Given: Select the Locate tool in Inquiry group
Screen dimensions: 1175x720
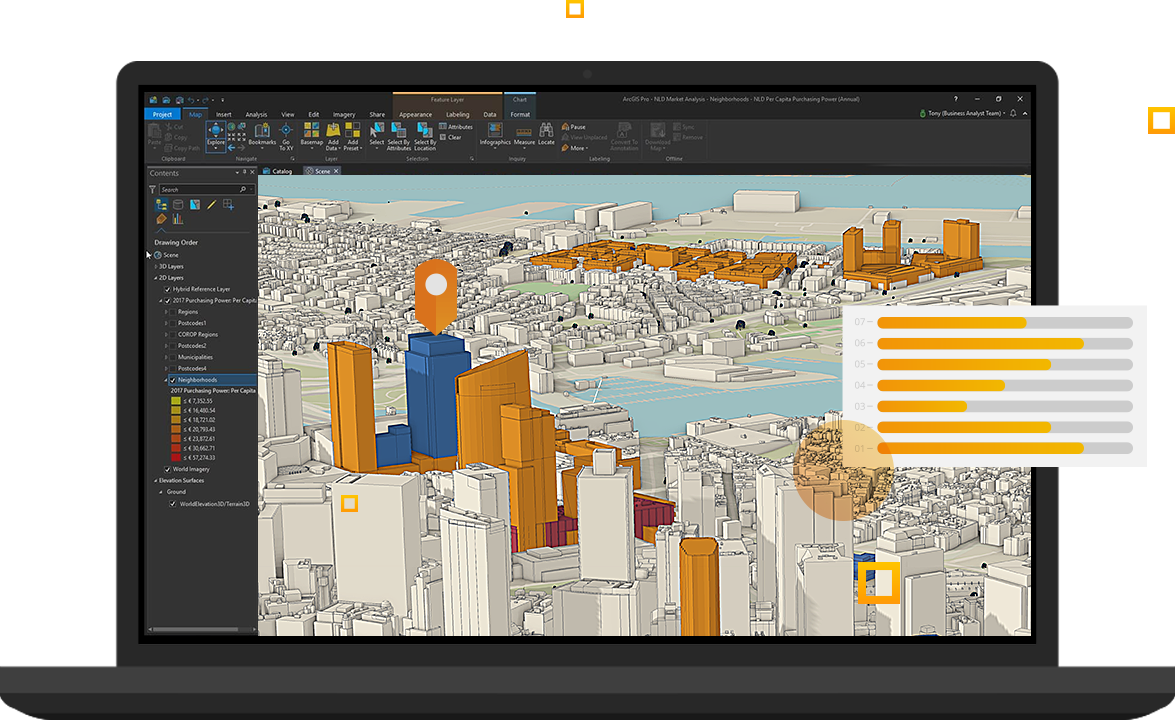Looking at the screenshot, I should (547, 132).
